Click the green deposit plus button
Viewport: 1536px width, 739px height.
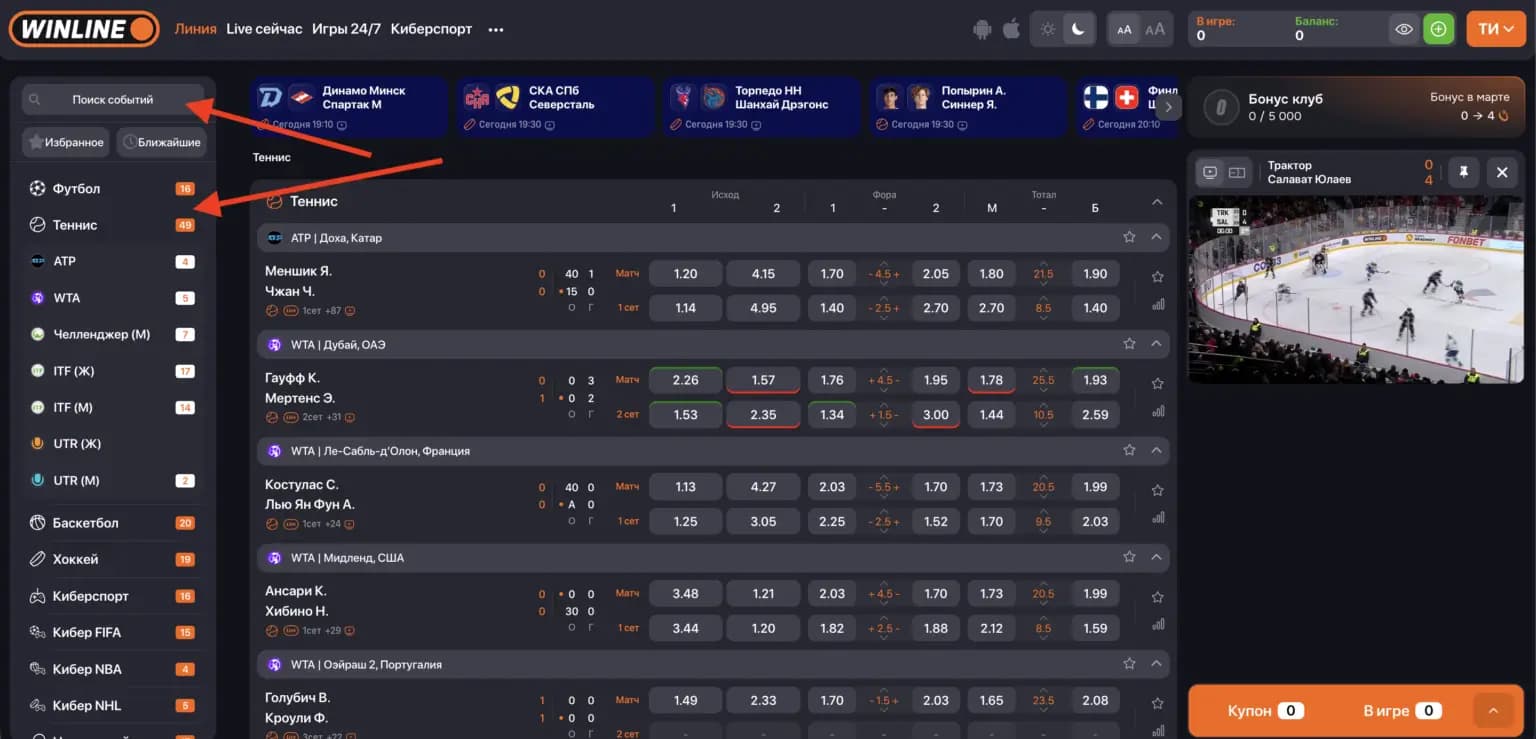pos(1438,29)
